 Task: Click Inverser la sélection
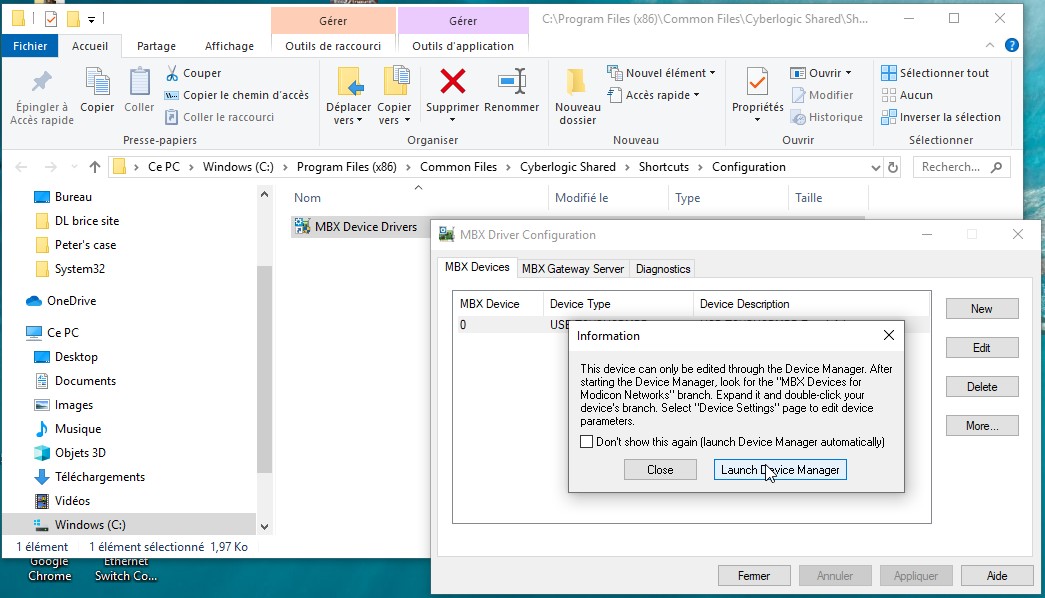pos(941,117)
